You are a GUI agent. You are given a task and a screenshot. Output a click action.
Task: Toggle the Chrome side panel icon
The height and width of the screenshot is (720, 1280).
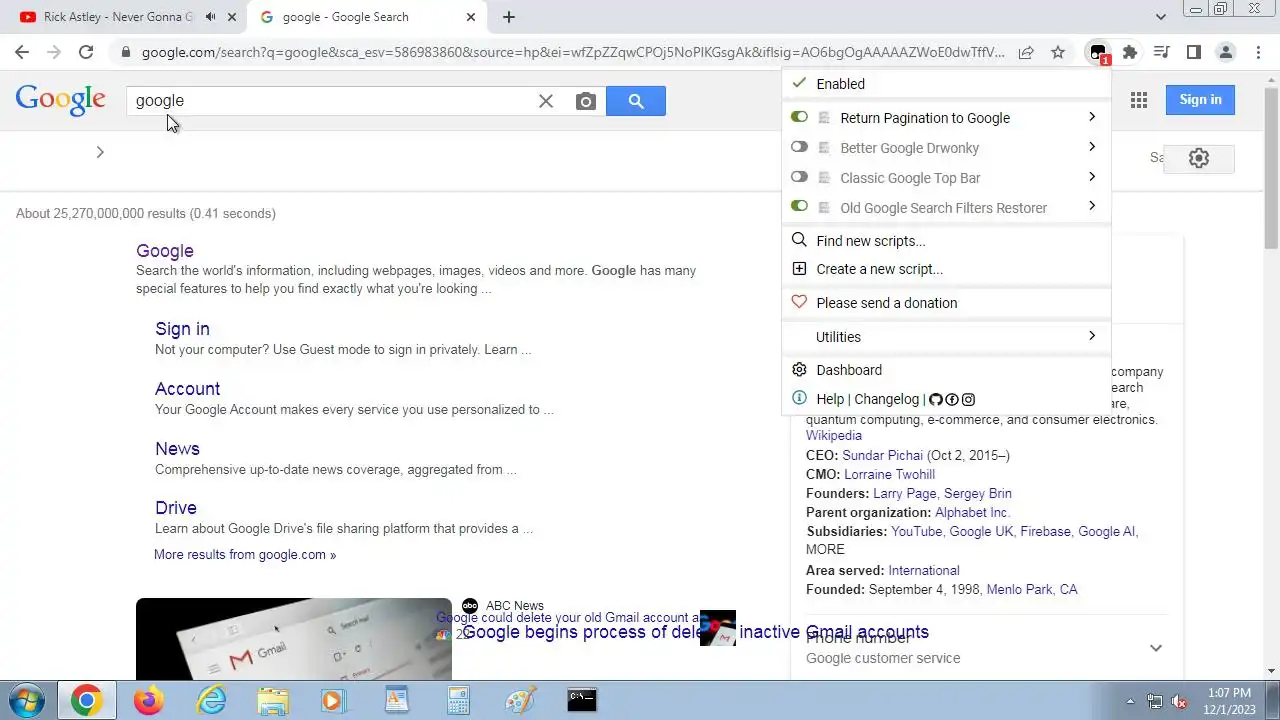1194,53
